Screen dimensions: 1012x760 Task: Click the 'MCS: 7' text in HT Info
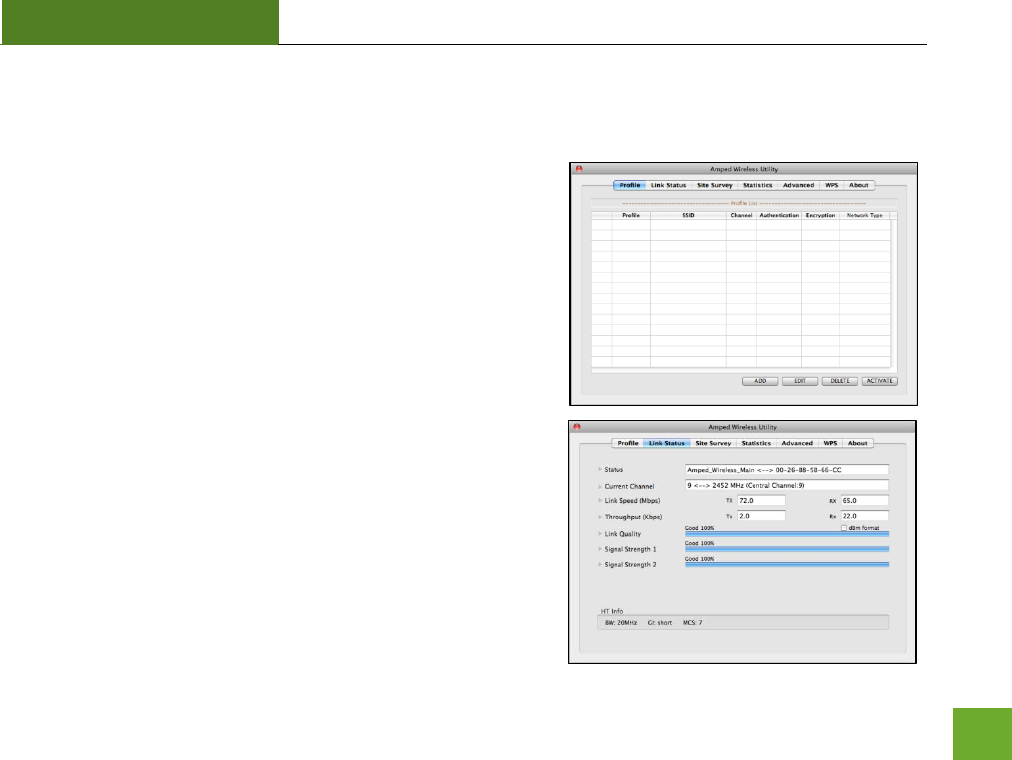[x=693, y=623]
